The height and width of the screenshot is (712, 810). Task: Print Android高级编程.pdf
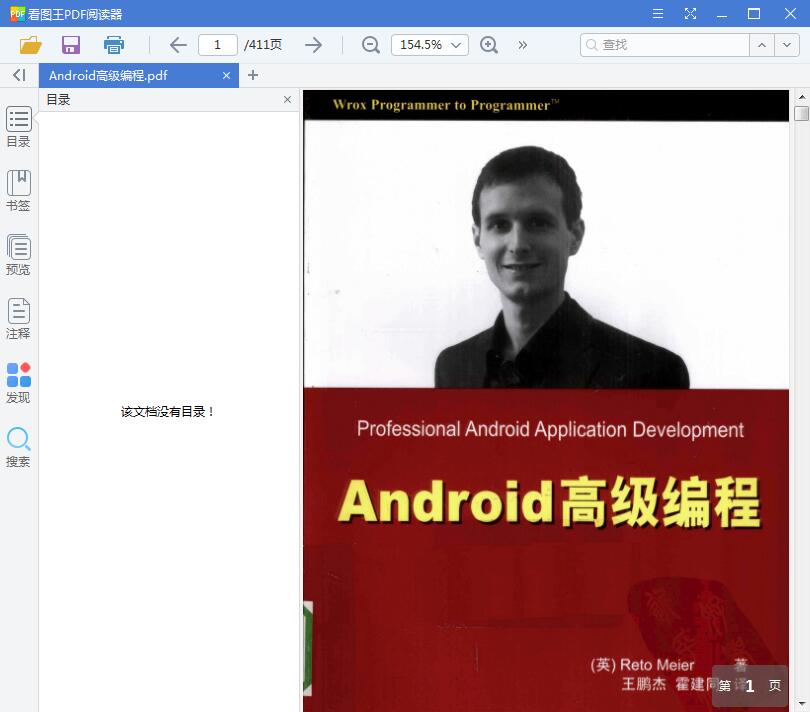113,45
